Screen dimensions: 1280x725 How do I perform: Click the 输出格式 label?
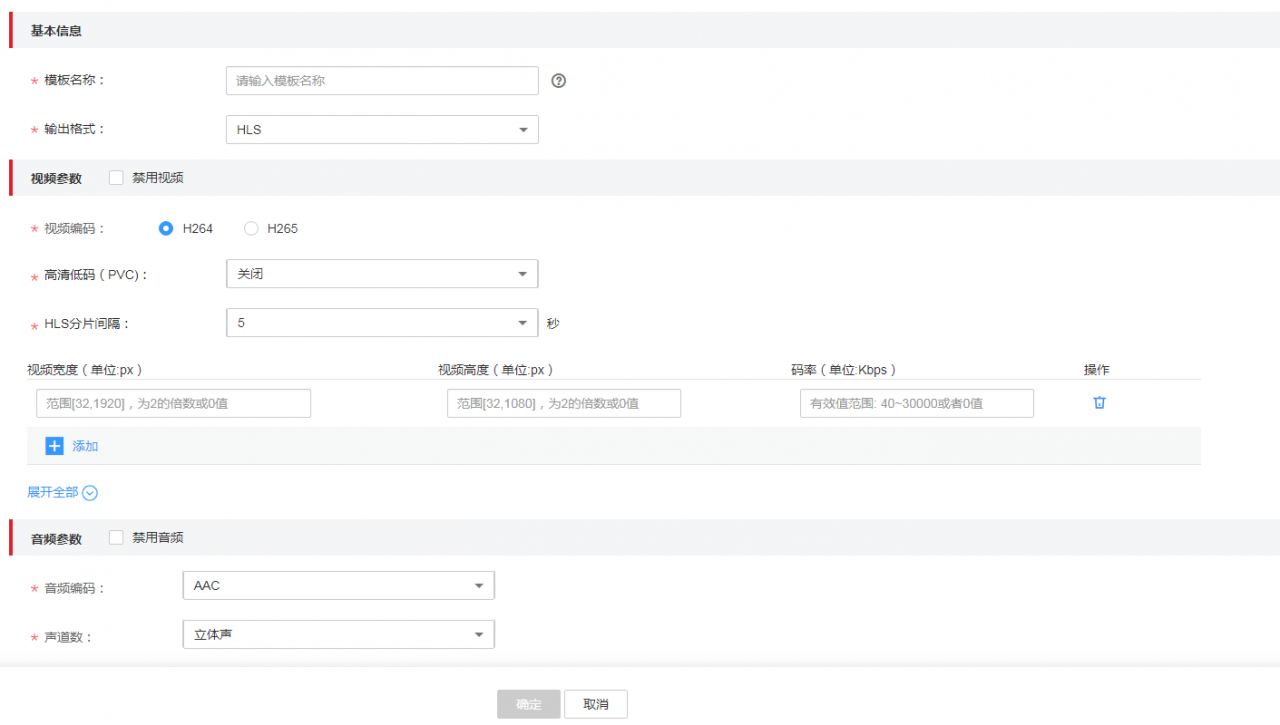(75, 130)
